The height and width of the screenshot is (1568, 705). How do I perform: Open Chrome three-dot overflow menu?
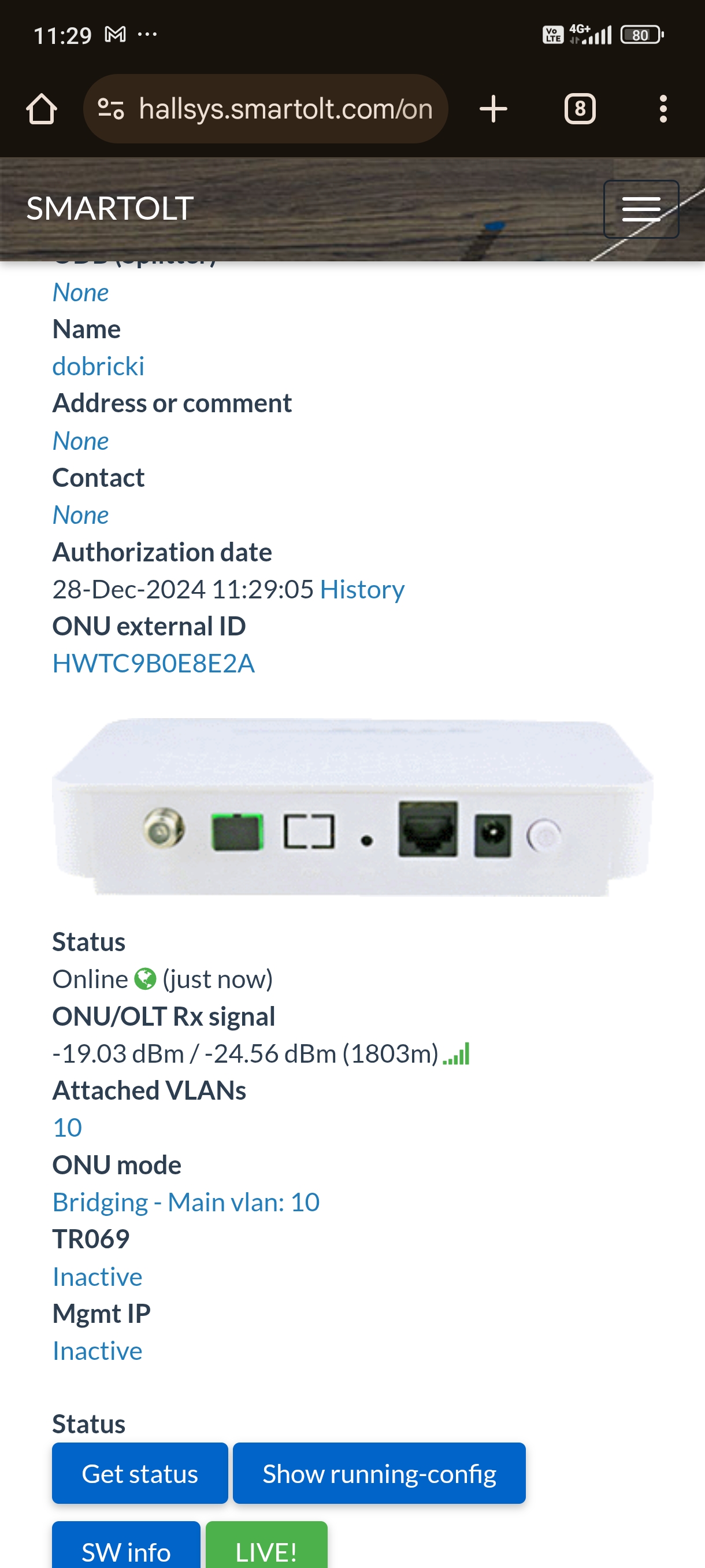coord(663,109)
